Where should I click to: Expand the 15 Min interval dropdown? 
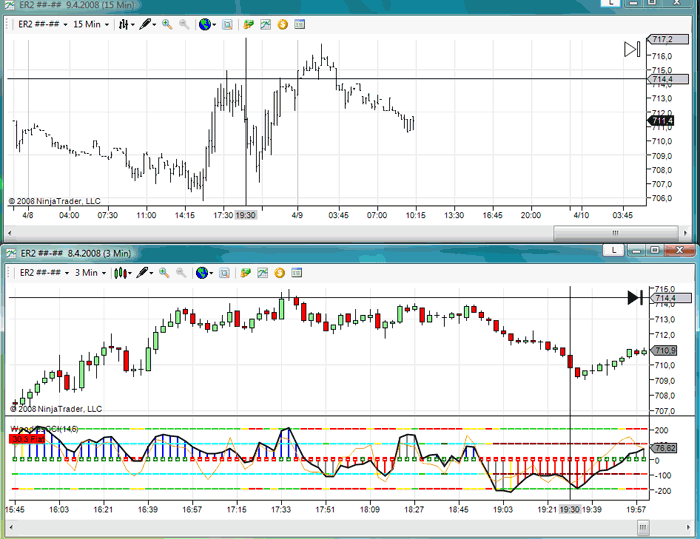92,23
